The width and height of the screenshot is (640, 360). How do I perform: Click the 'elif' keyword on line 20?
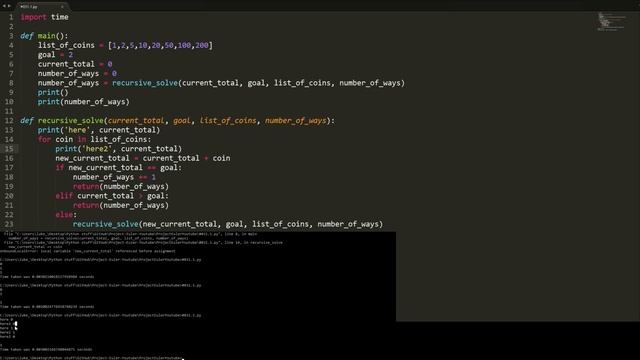(x=64, y=196)
